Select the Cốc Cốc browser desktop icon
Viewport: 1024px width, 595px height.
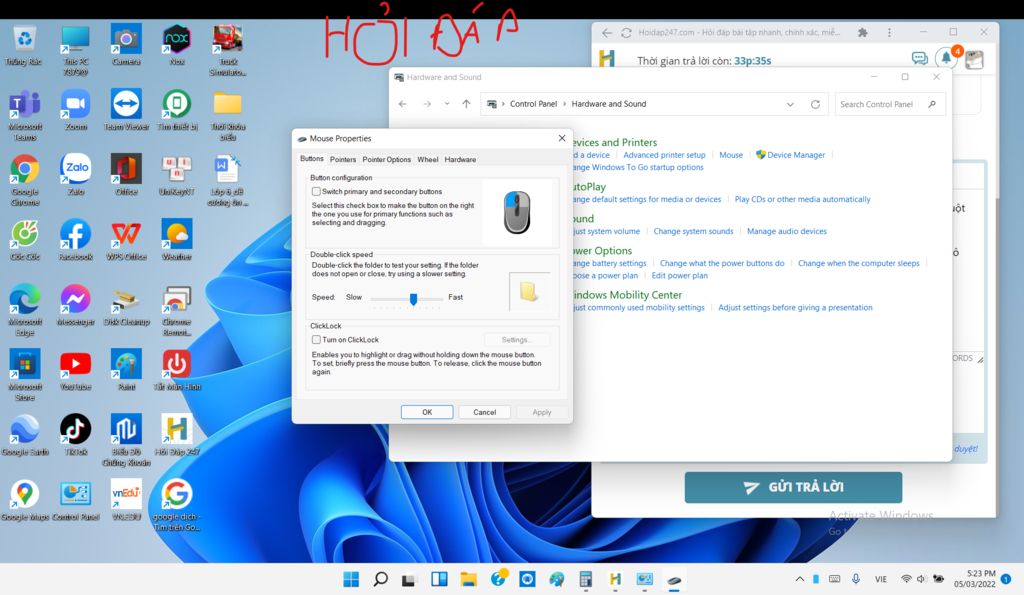tap(25, 240)
